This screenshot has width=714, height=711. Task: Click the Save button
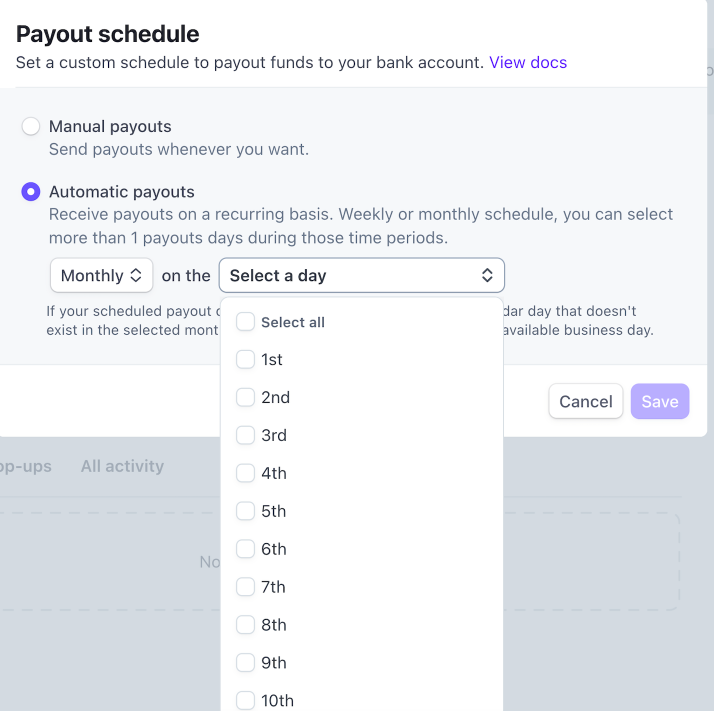(660, 401)
